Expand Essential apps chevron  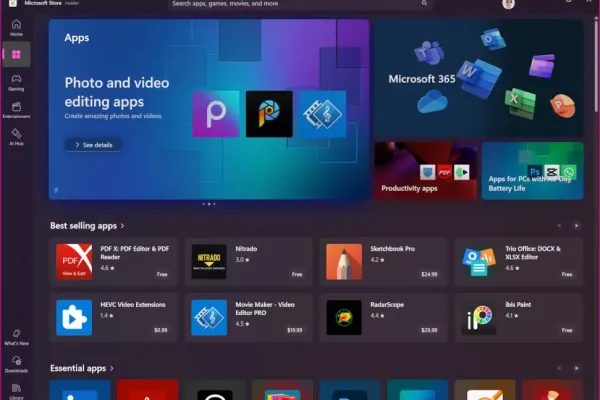(112, 368)
